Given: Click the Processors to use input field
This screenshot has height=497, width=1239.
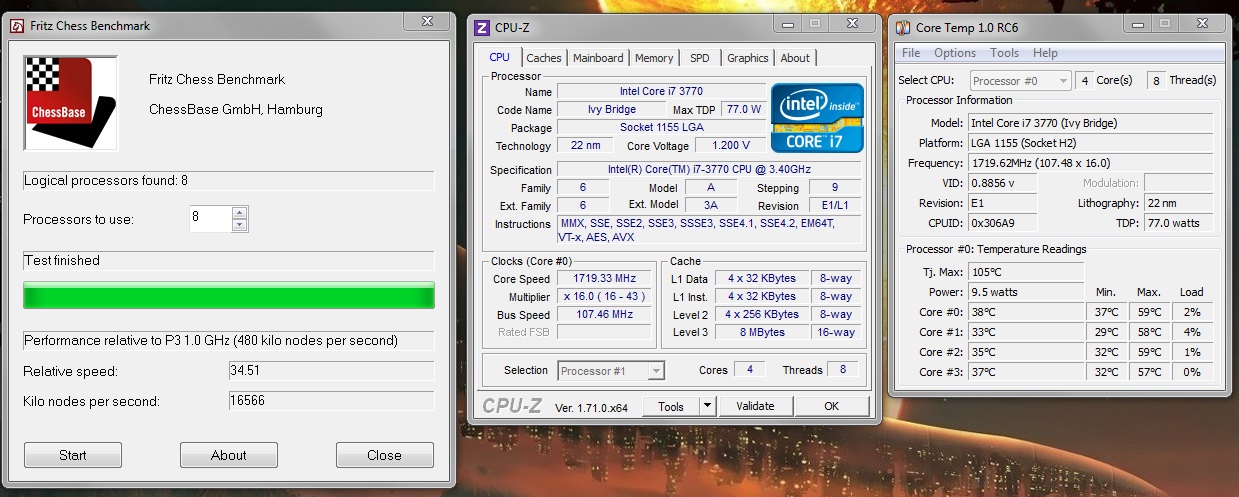Looking at the screenshot, I should [x=210, y=219].
